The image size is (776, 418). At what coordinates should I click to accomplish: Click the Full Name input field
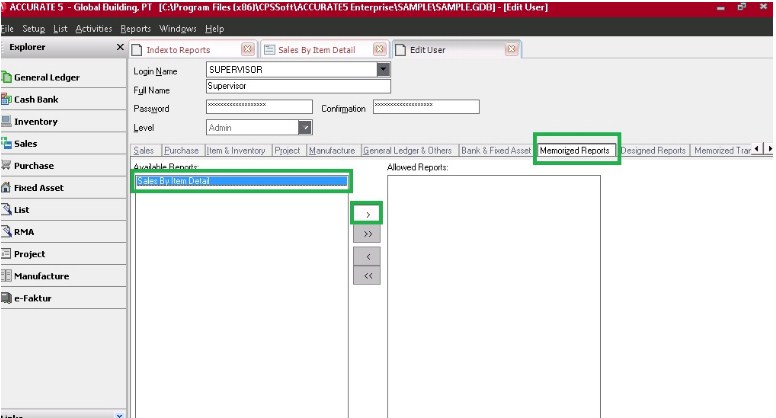[259, 87]
